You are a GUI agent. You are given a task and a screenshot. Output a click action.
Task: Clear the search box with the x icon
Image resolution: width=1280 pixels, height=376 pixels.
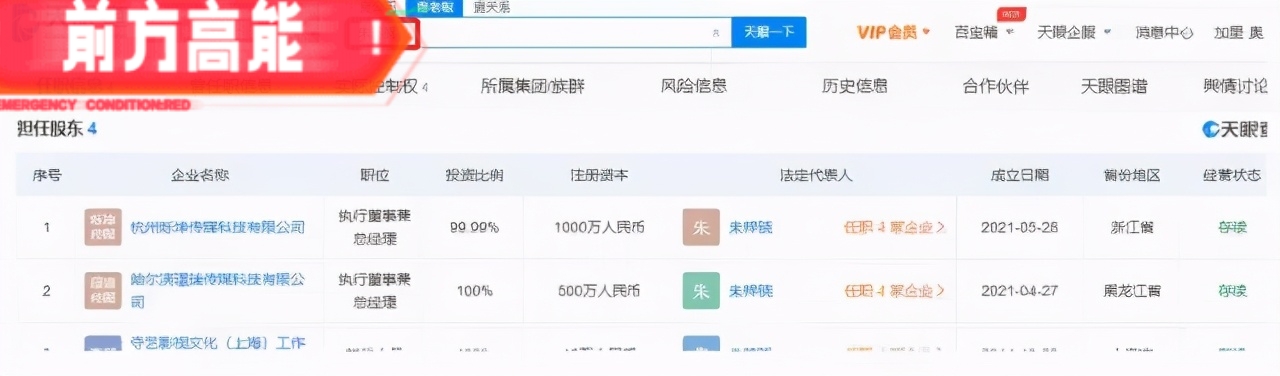tap(715, 32)
